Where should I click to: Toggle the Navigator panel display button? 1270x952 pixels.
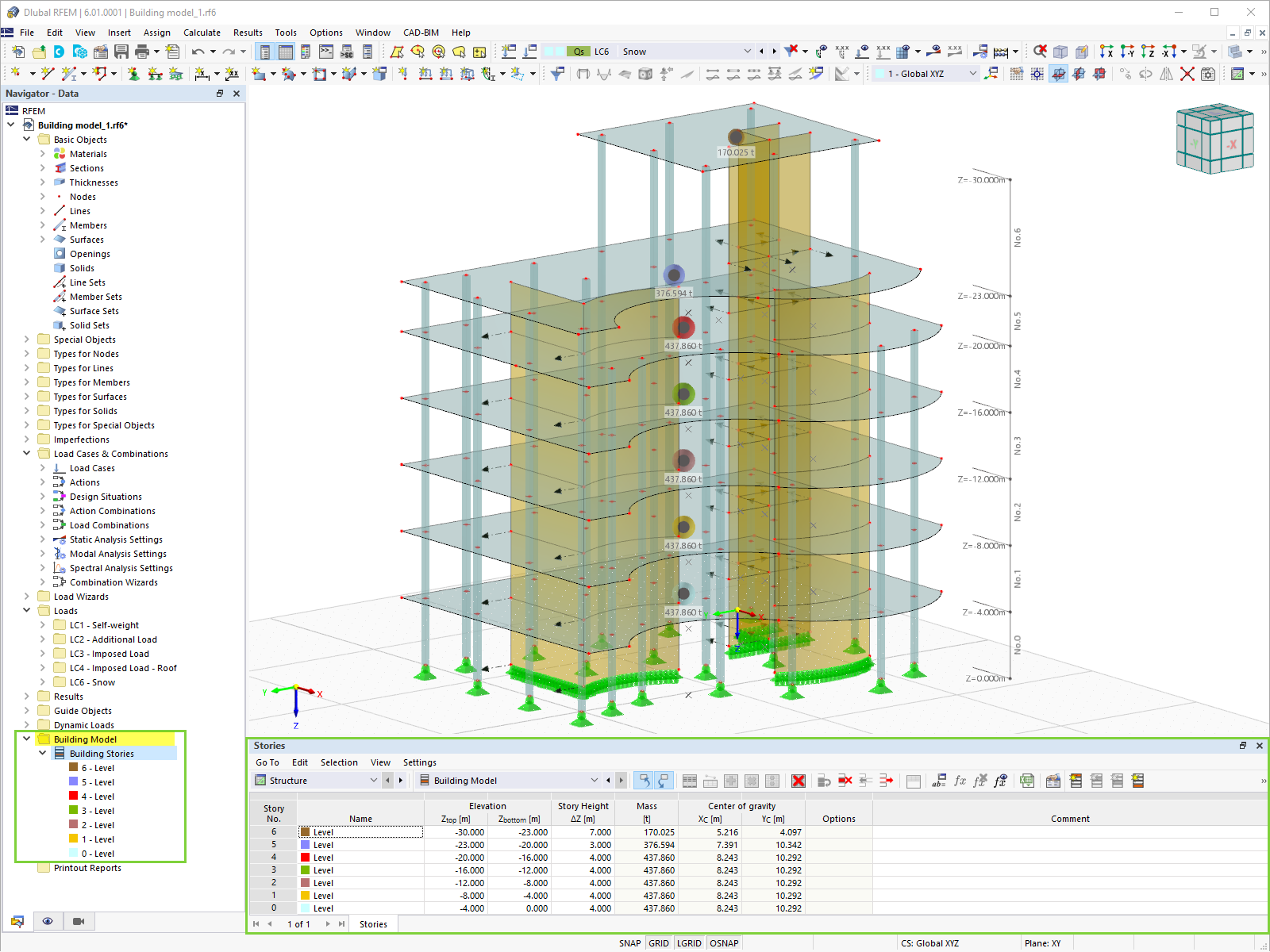click(x=265, y=52)
